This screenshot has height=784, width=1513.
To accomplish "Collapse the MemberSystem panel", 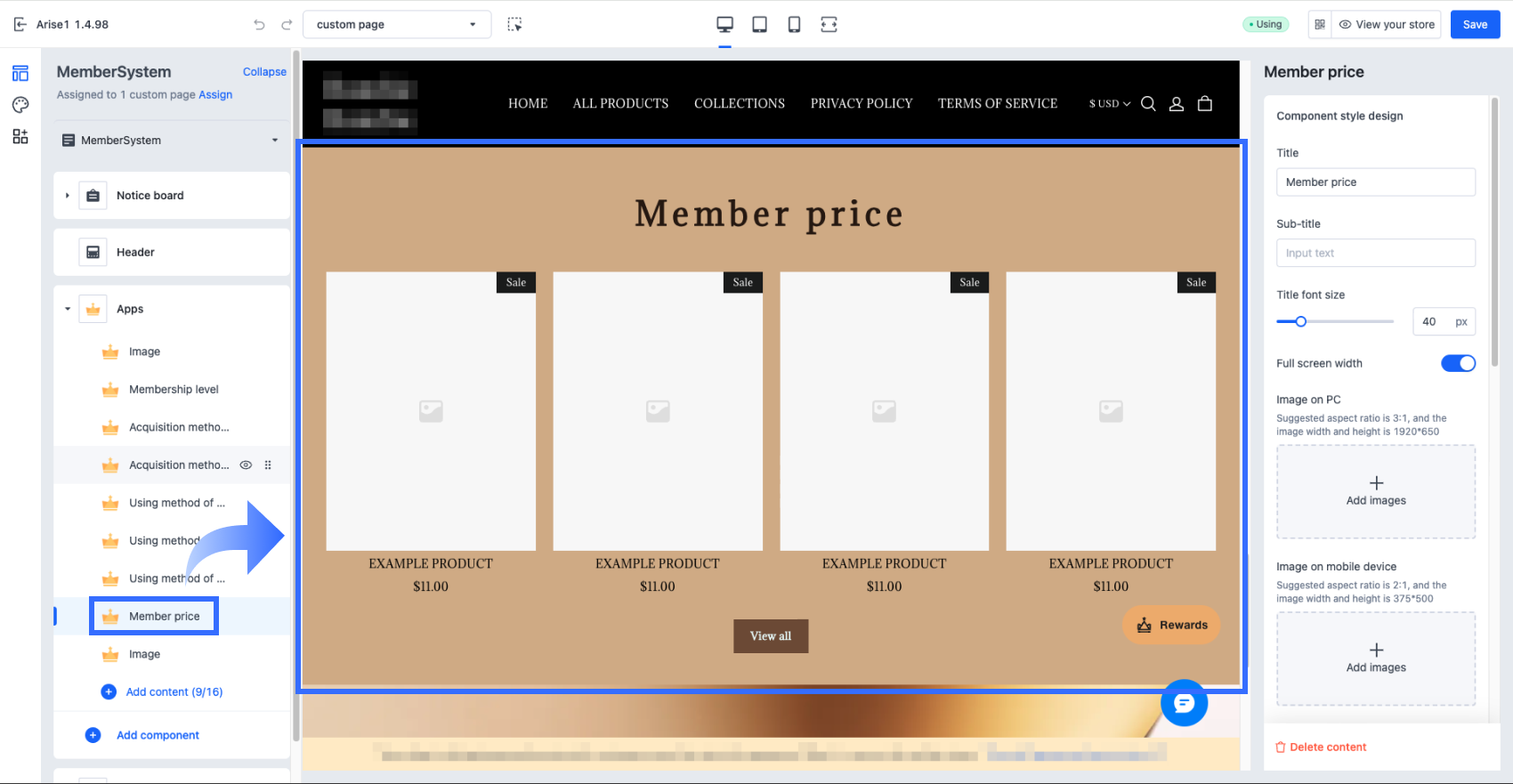I will tap(264, 72).
